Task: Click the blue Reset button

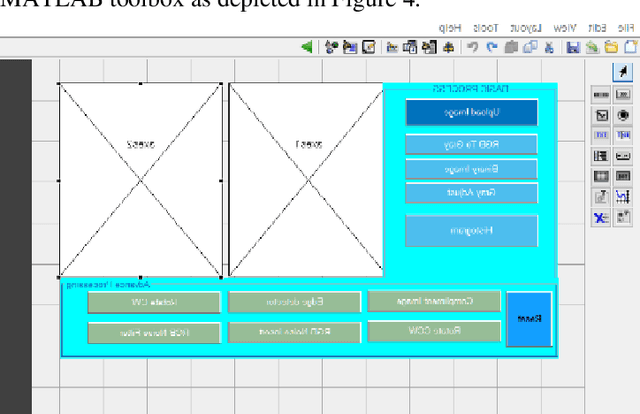Action: tap(528, 319)
